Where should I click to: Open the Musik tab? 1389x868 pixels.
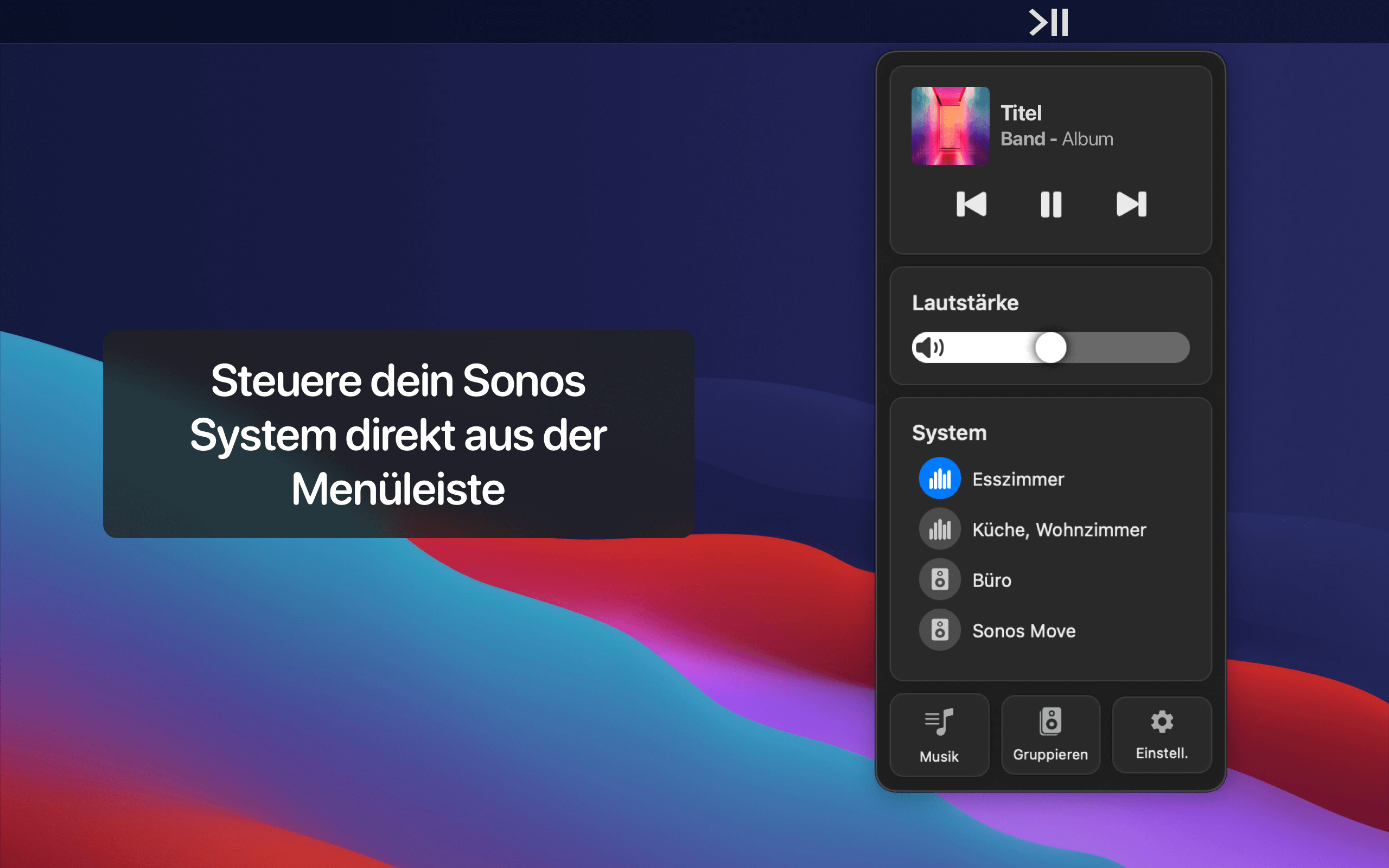pos(939,735)
